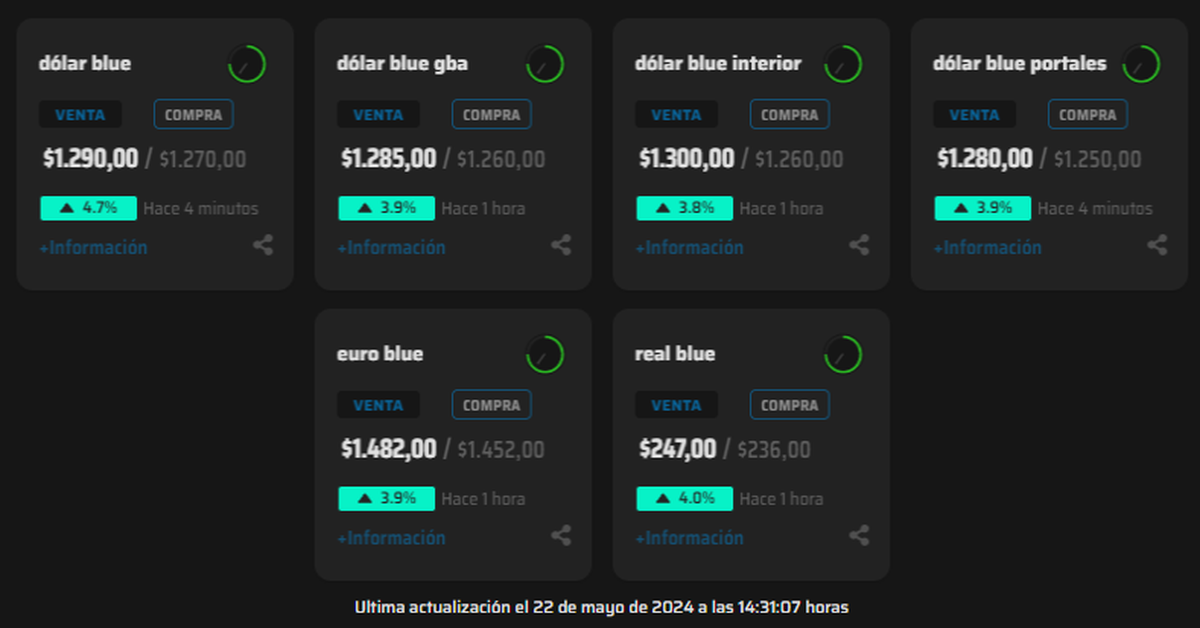The image size is (1200, 628).
Task: Click share icon on dólar blue card
Action: point(263,245)
